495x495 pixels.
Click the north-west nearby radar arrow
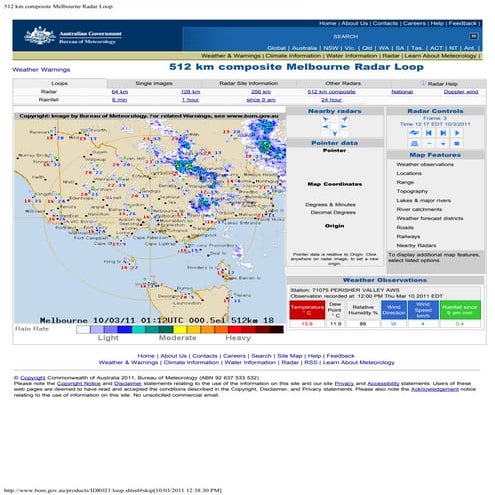coord(326,119)
